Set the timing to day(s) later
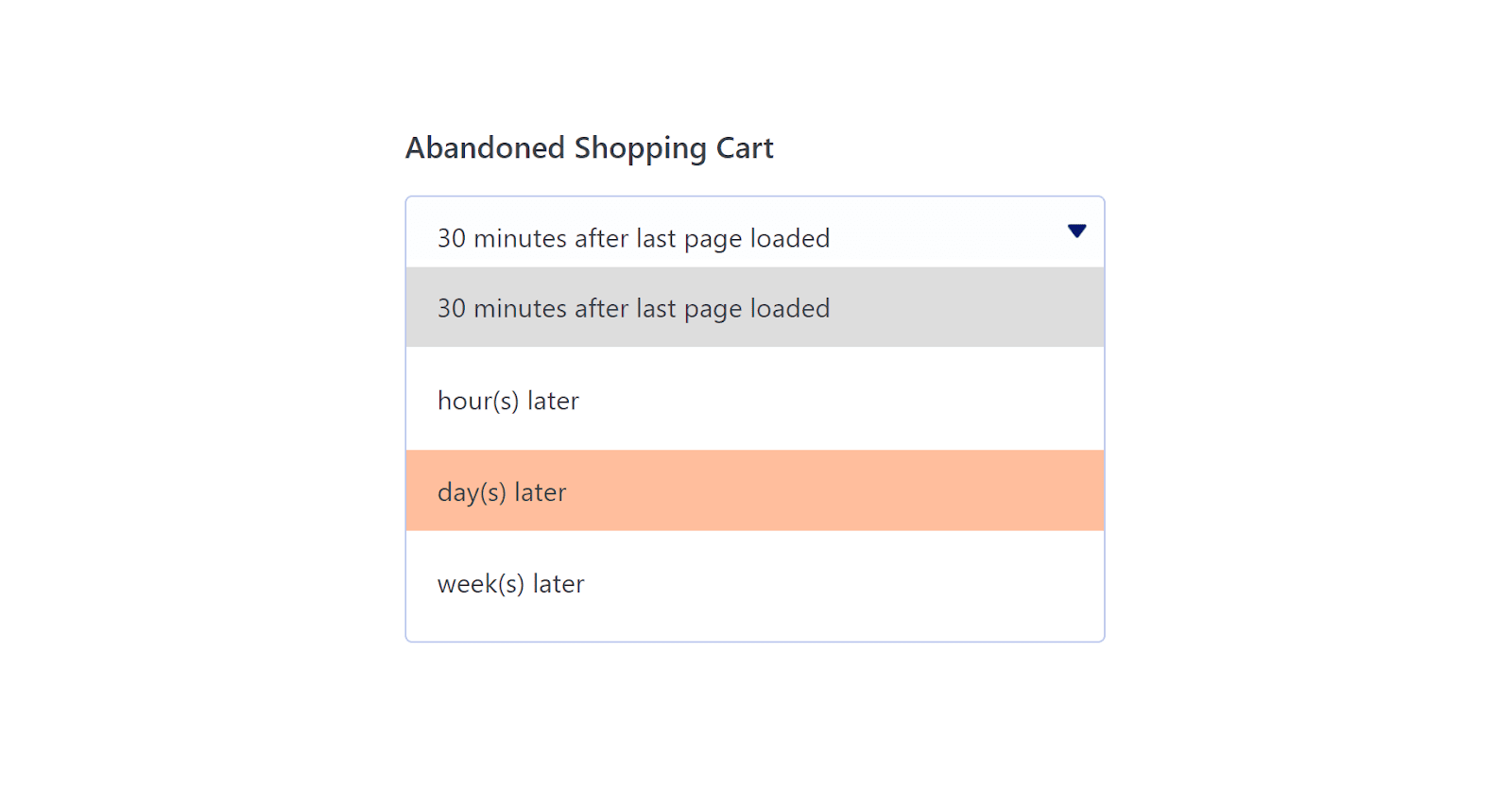Image resolution: width=1512 pixels, height=806 pixels. point(755,490)
